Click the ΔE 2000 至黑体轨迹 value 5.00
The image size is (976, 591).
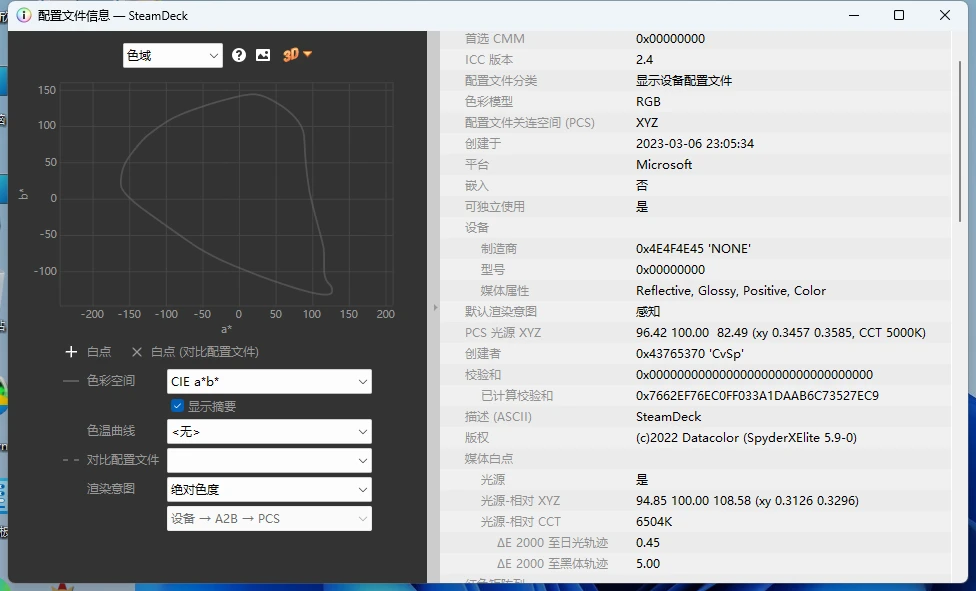click(x=648, y=564)
